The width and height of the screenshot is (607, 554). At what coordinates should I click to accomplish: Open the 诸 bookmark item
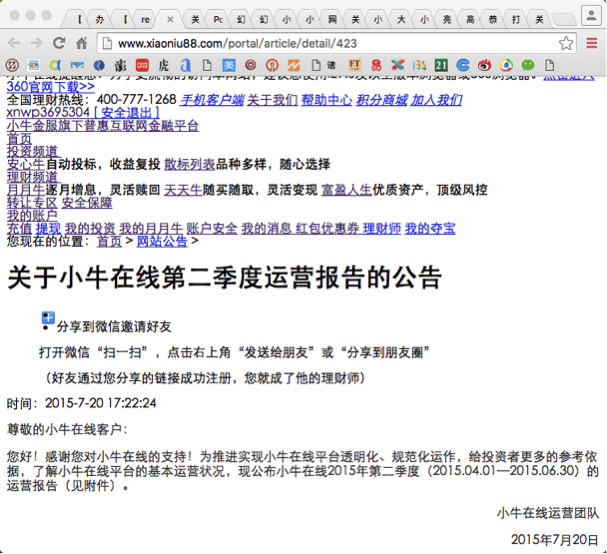pos(324,65)
